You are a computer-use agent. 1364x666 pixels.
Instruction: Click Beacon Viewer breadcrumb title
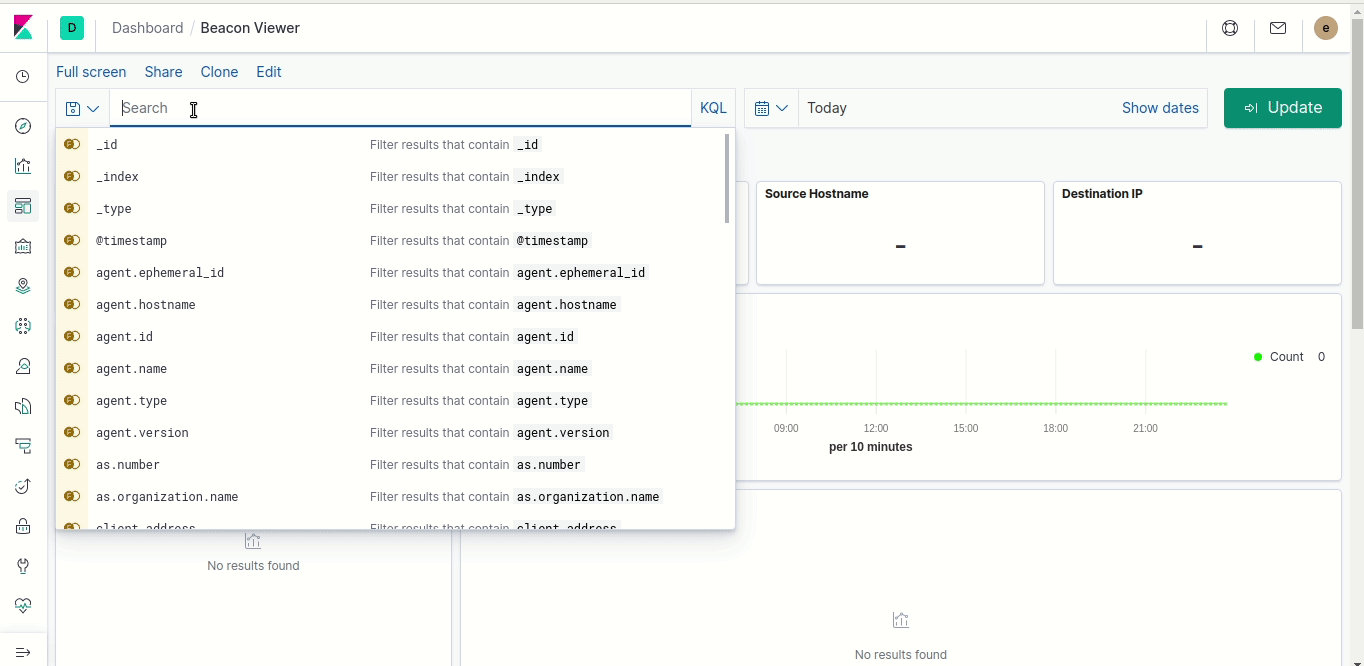[x=250, y=28]
